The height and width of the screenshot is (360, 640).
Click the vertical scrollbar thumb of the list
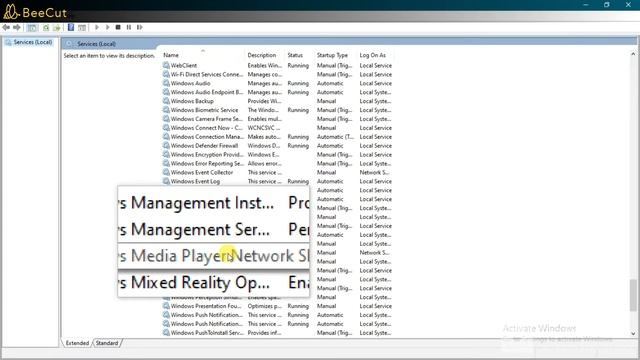(x=633, y=295)
